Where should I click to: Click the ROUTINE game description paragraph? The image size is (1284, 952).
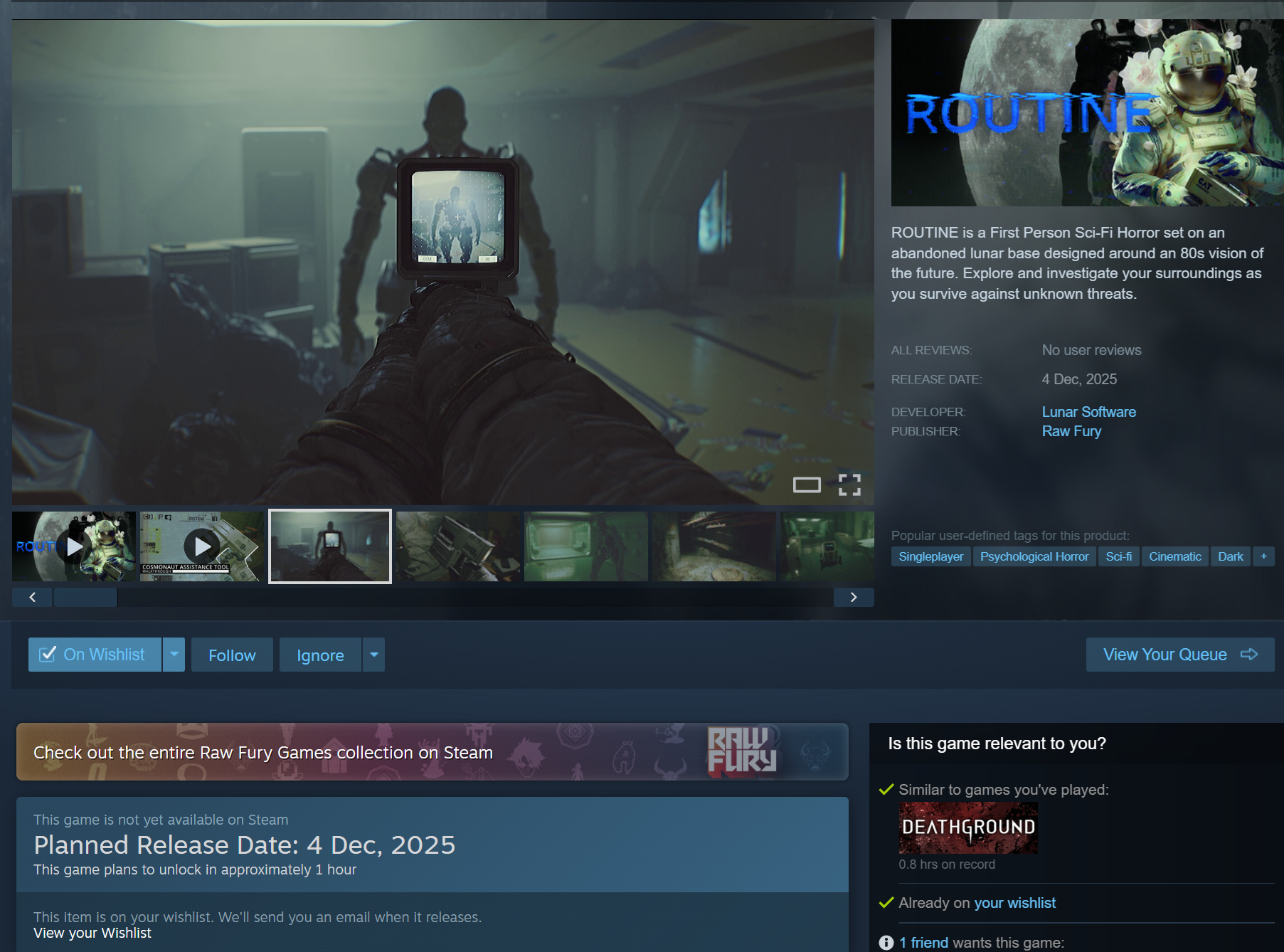(x=1077, y=263)
